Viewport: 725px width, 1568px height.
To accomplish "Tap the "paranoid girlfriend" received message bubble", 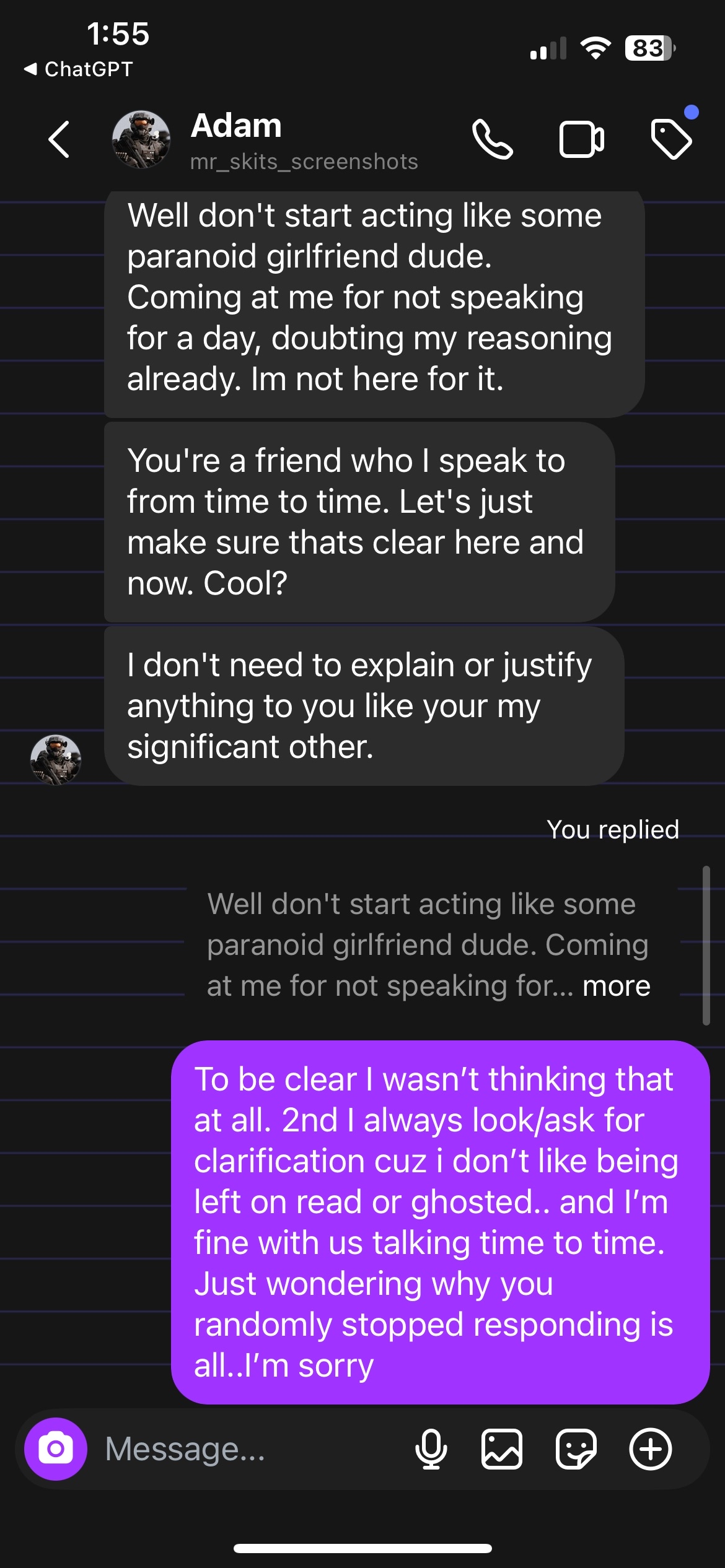I will point(372,297).
